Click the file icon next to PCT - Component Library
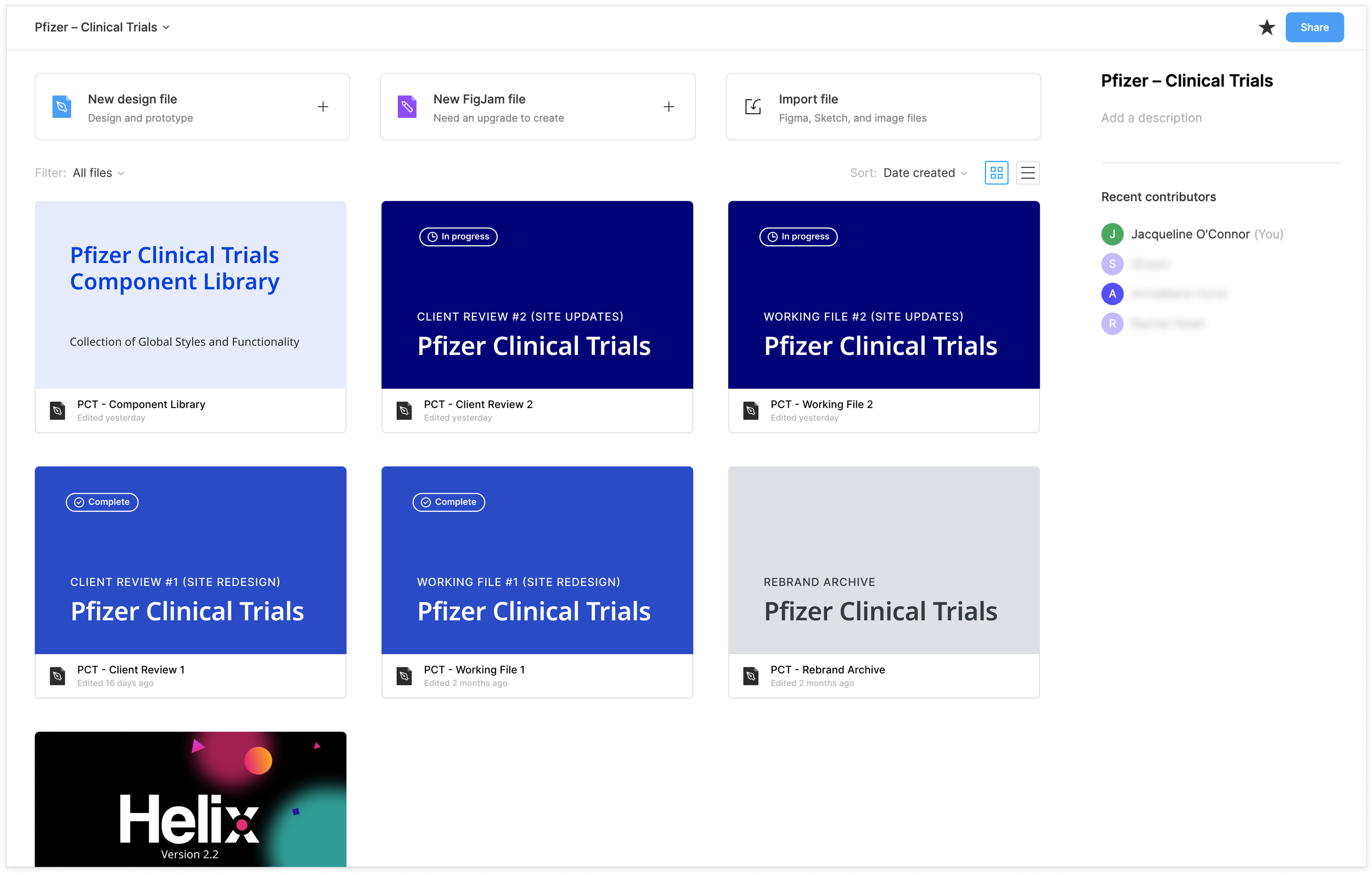 click(57, 410)
